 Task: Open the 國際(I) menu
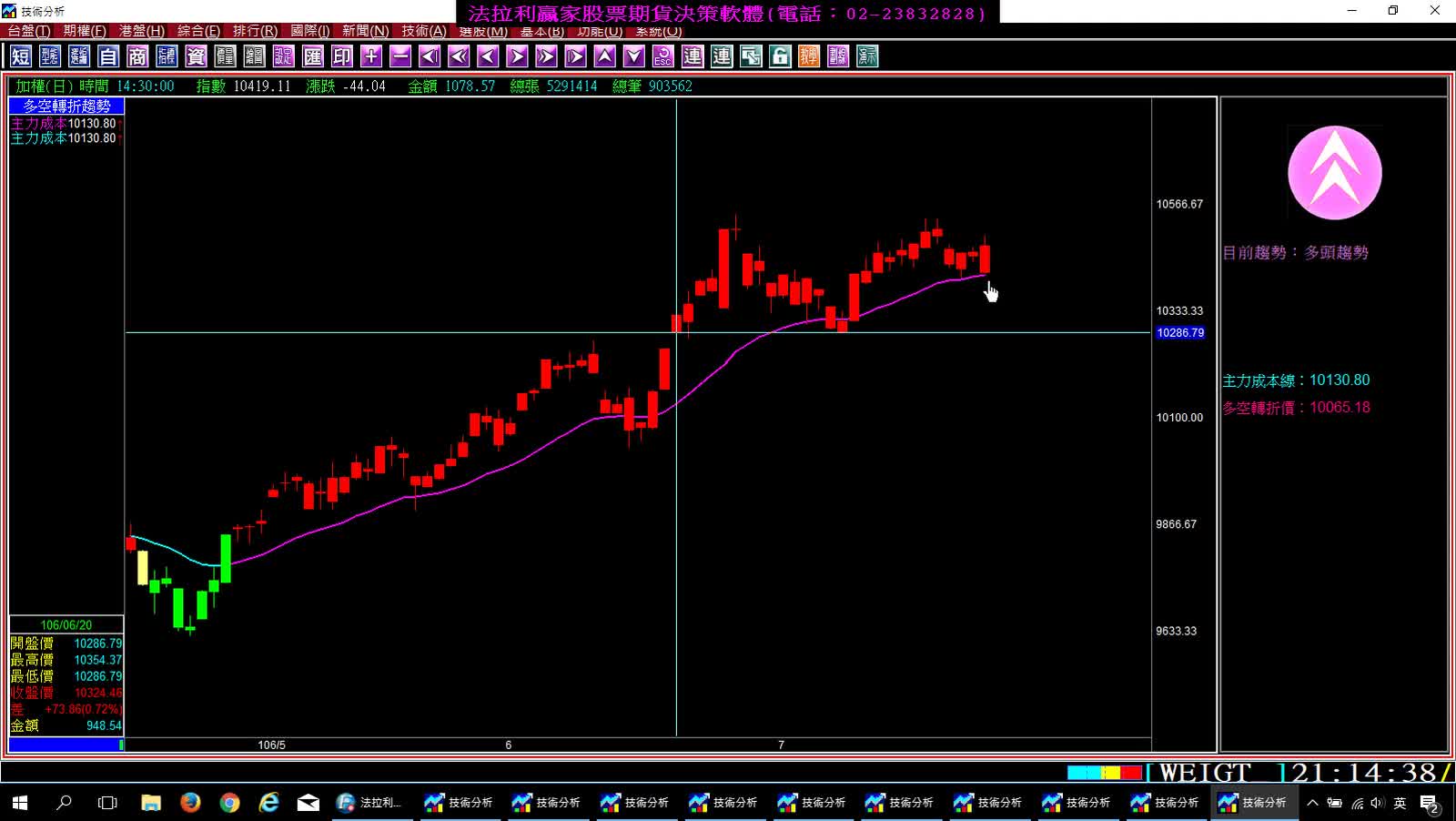click(x=310, y=31)
